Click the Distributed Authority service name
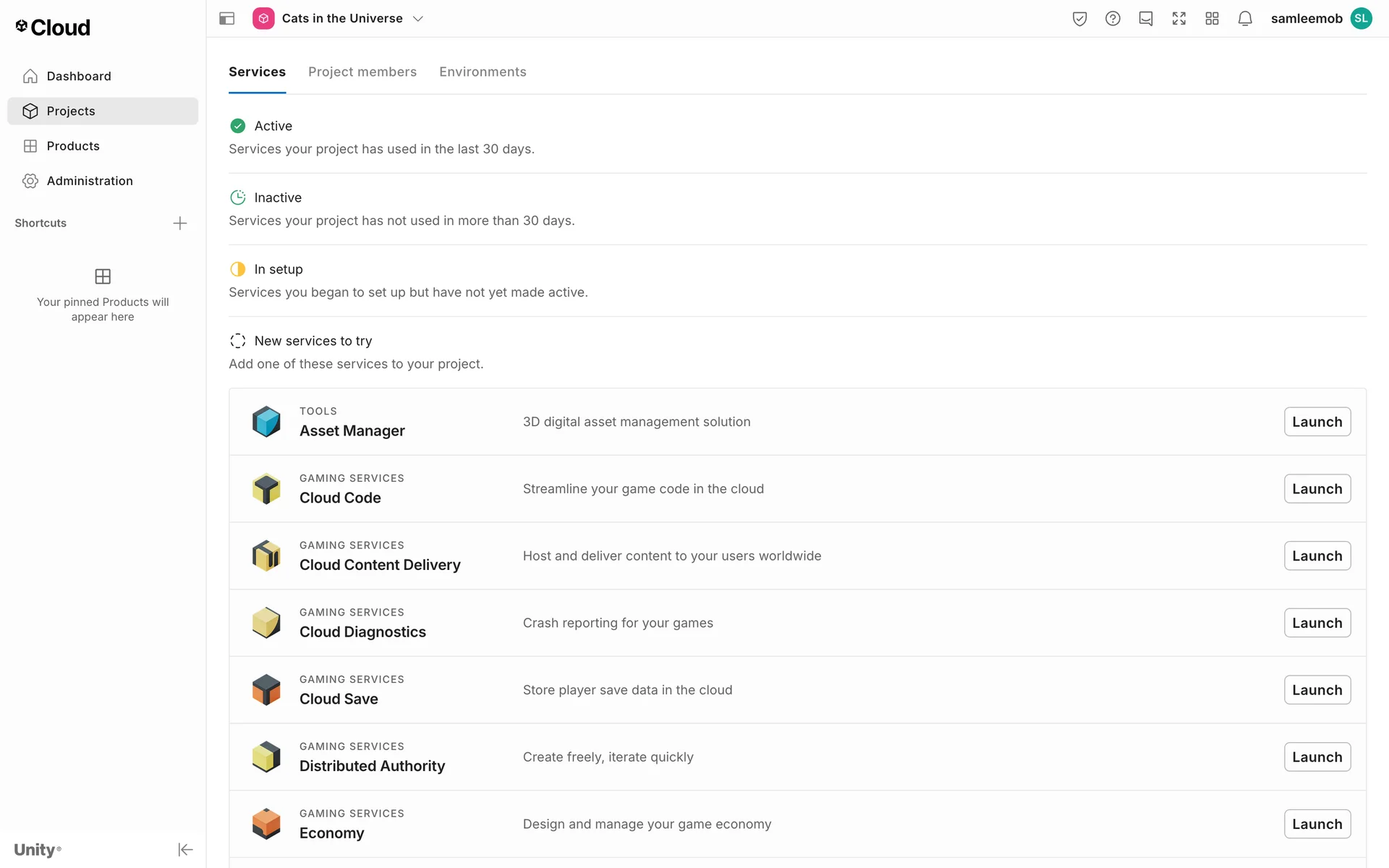 coord(372,766)
